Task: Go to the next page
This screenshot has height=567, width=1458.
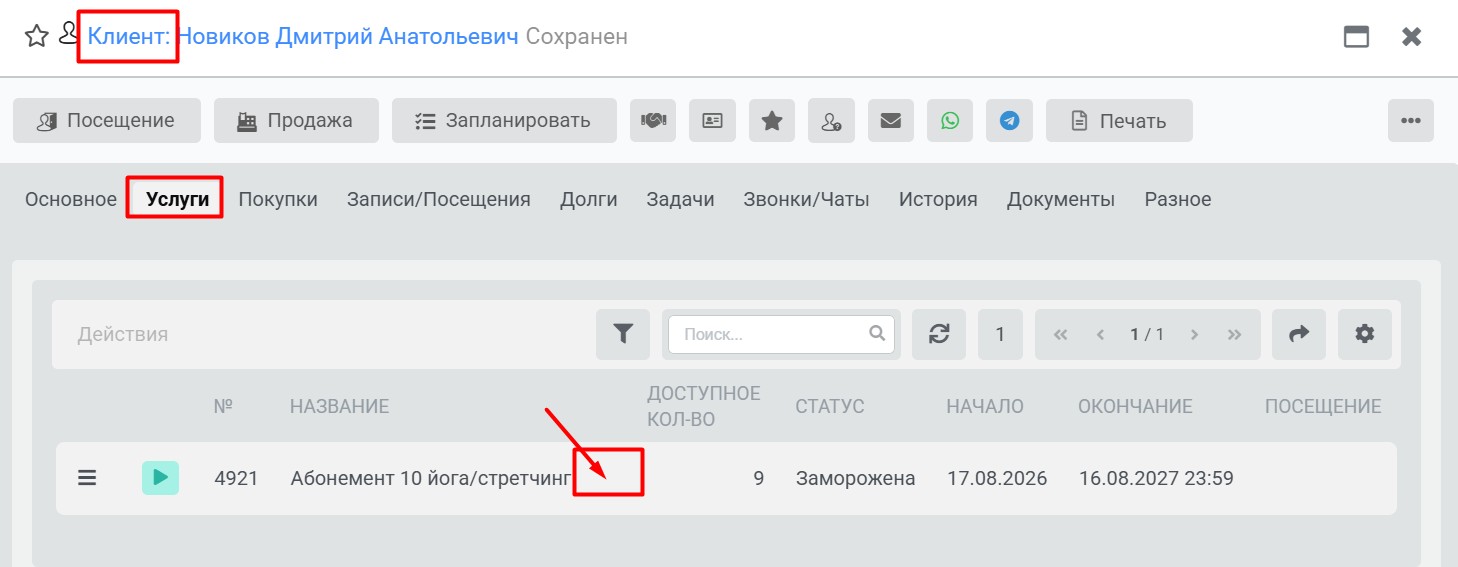Action: click(x=1194, y=334)
